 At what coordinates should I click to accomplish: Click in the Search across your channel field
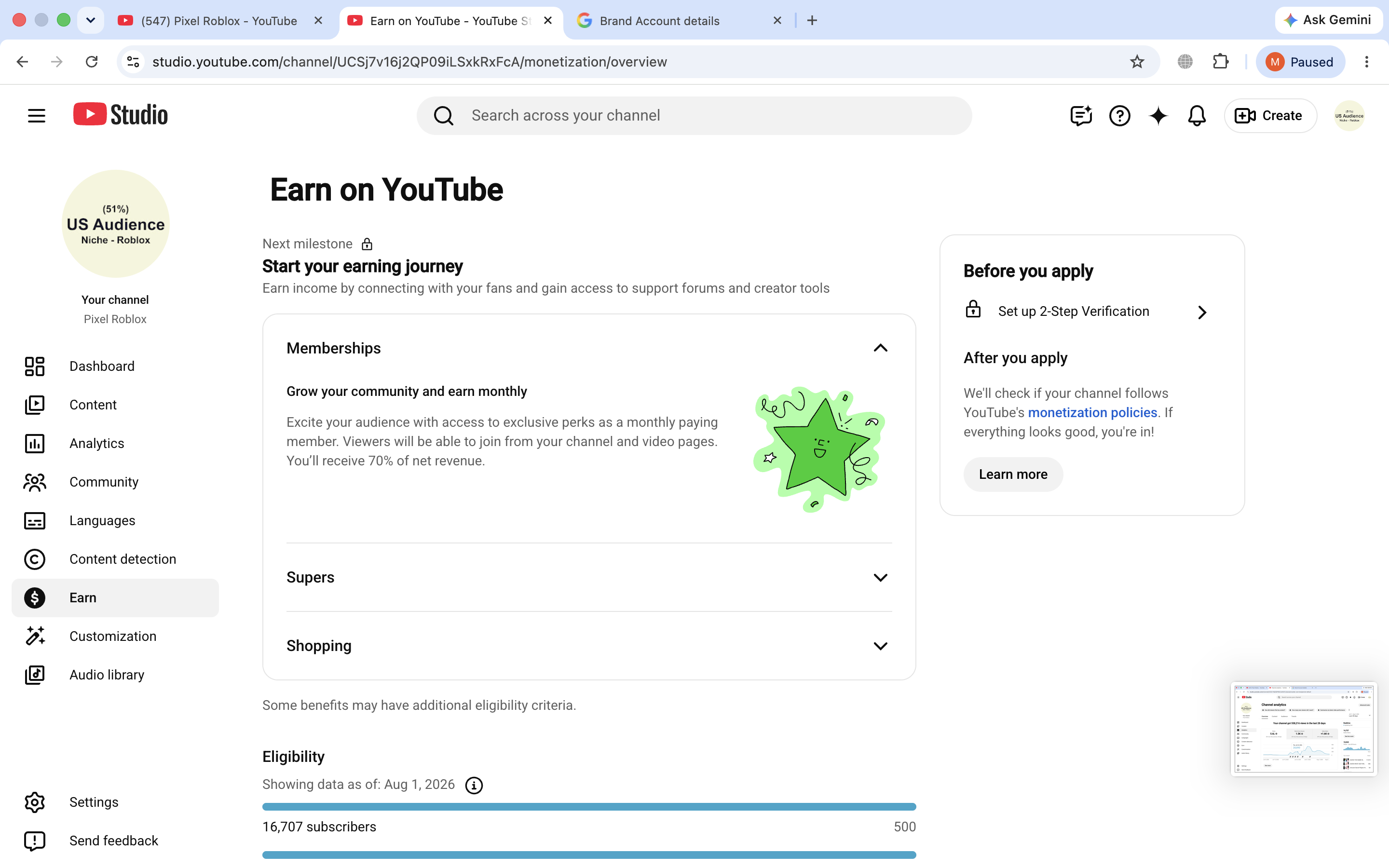694,115
